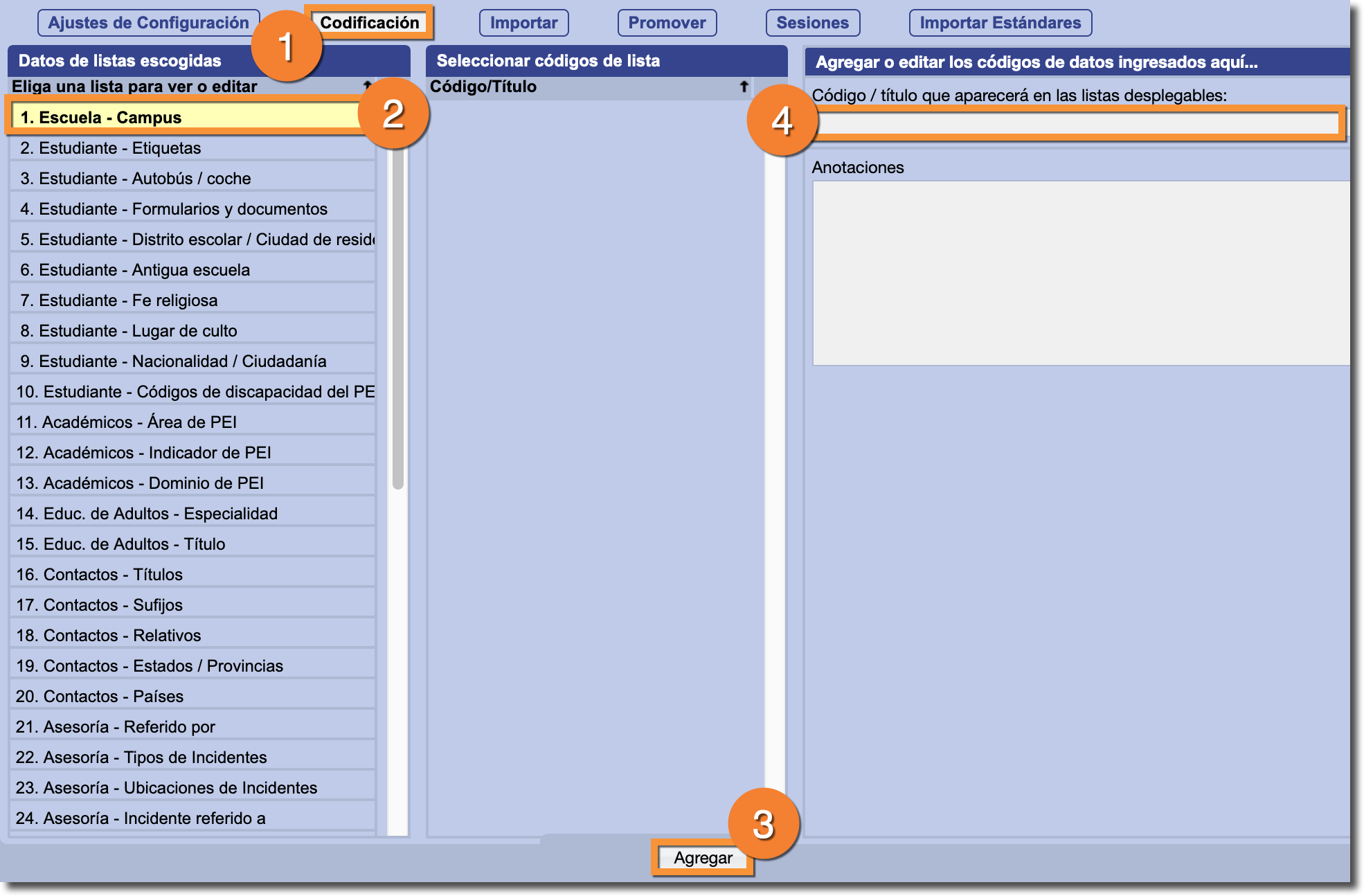Open the Sesiones tab

(x=812, y=23)
